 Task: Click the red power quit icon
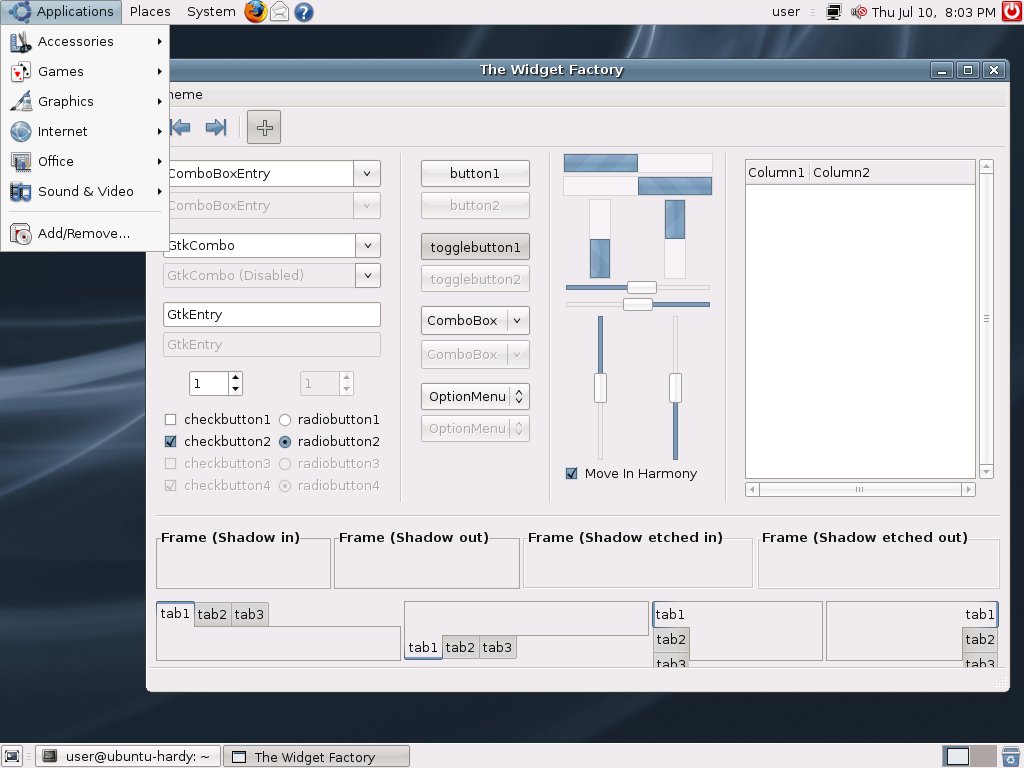(1012, 12)
